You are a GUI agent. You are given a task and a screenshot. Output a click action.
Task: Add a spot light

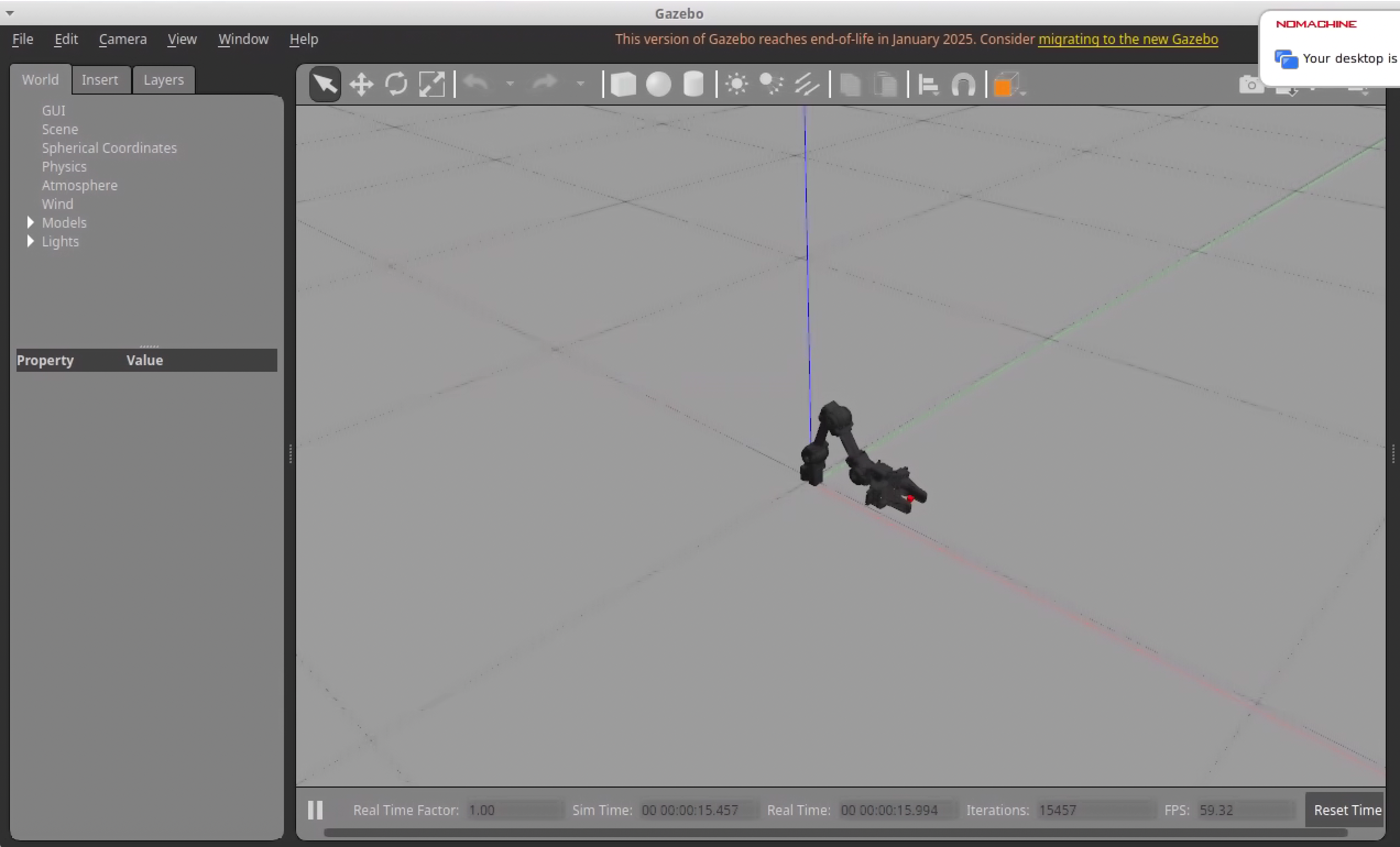tap(771, 85)
